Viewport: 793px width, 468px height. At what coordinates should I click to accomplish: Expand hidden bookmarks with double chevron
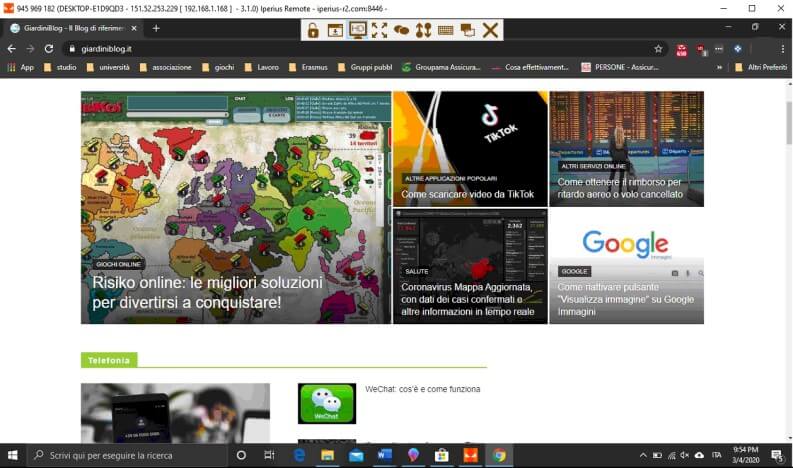pos(719,67)
